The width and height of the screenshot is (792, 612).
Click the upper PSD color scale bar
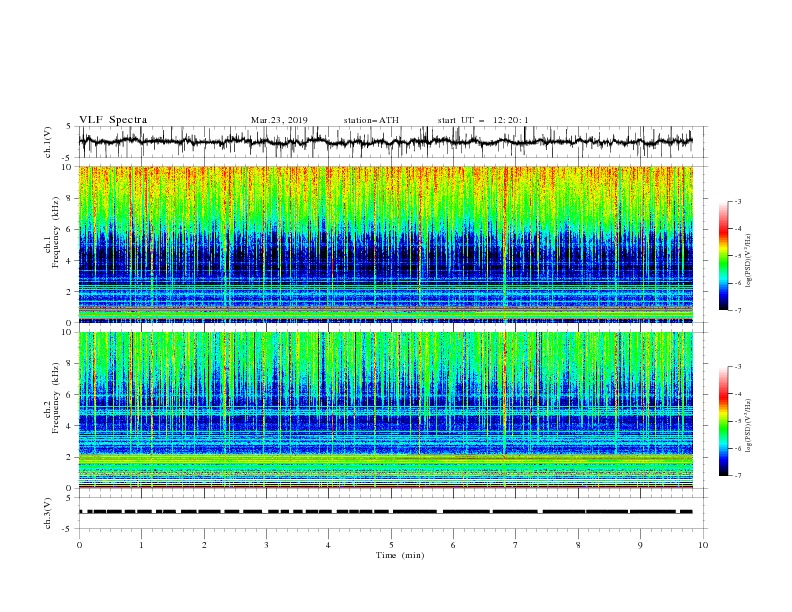tap(723, 255)
